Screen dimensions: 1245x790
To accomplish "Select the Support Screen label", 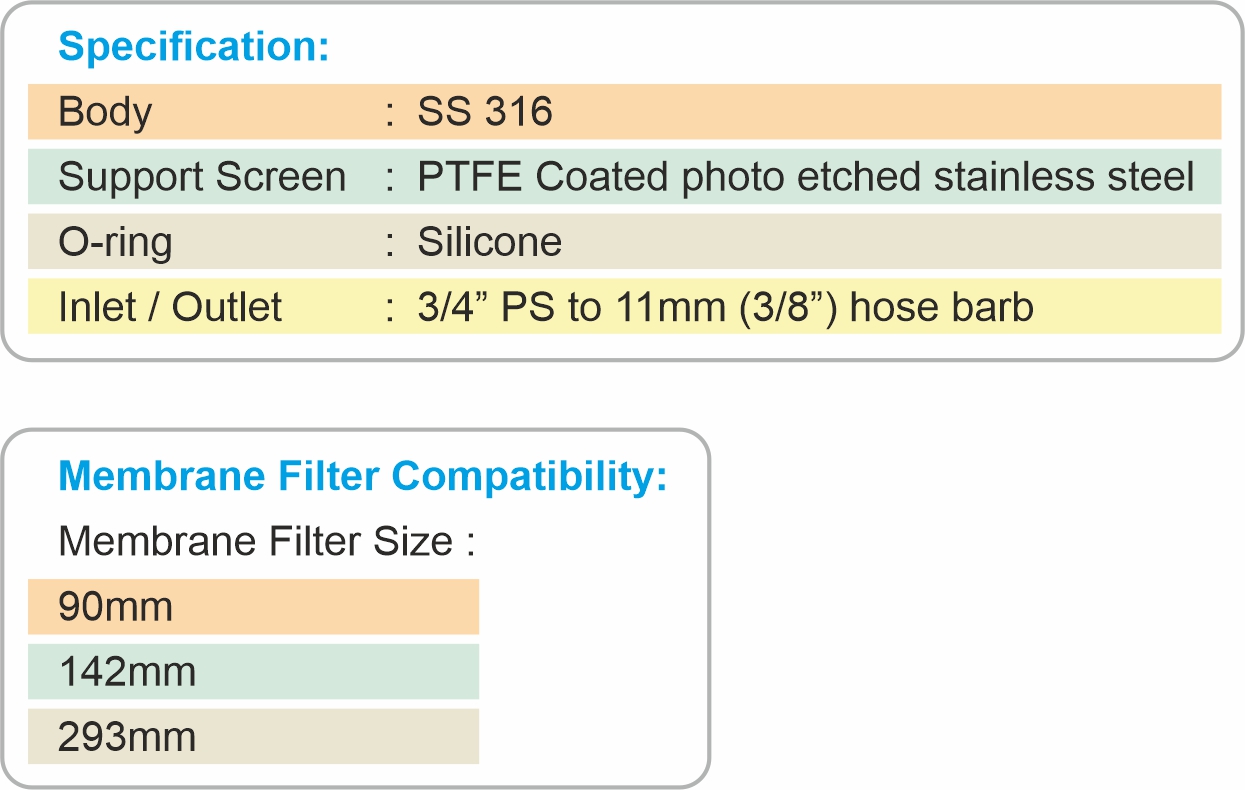I will pyautogui.click(x=202, y=177).
